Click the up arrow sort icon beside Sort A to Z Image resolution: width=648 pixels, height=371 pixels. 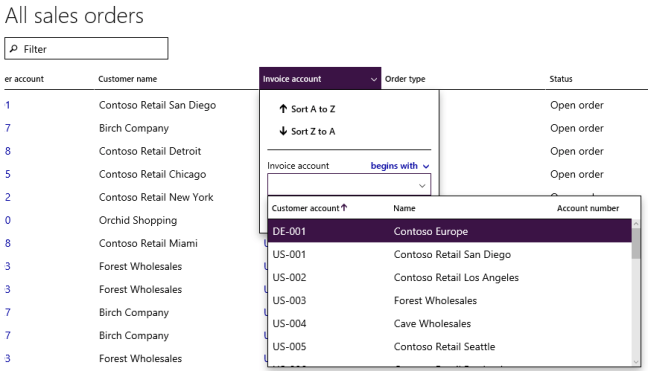283,109
